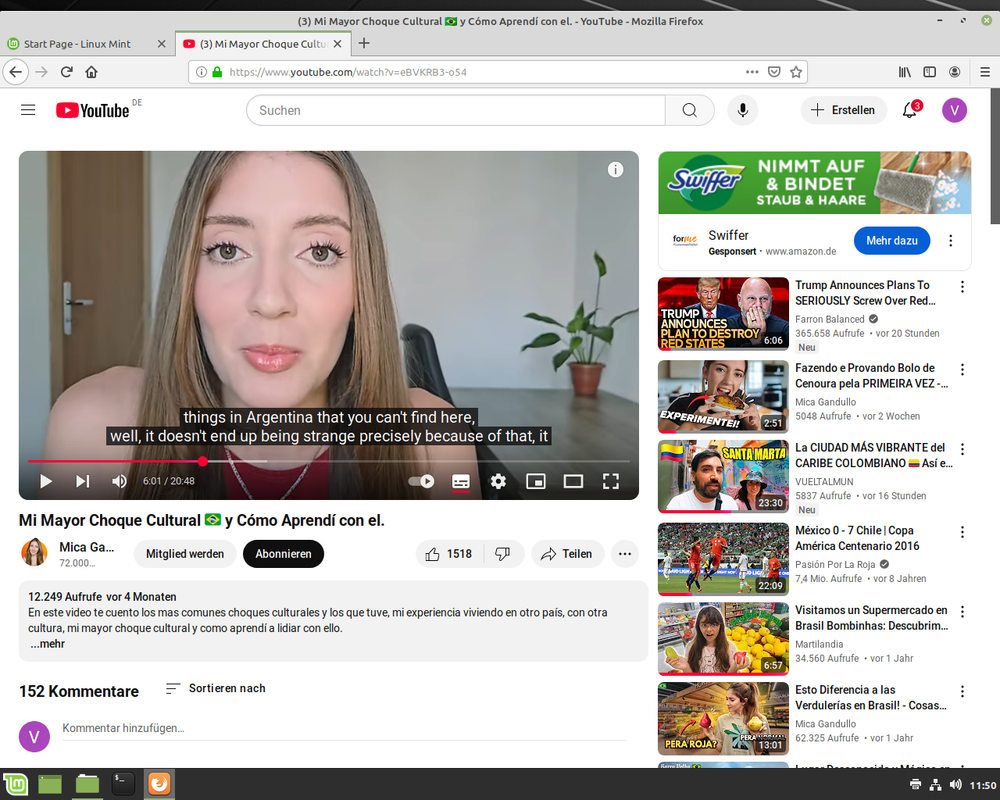Expand description with ...mehr
The image size is (1000, 800).
[48, 644]
